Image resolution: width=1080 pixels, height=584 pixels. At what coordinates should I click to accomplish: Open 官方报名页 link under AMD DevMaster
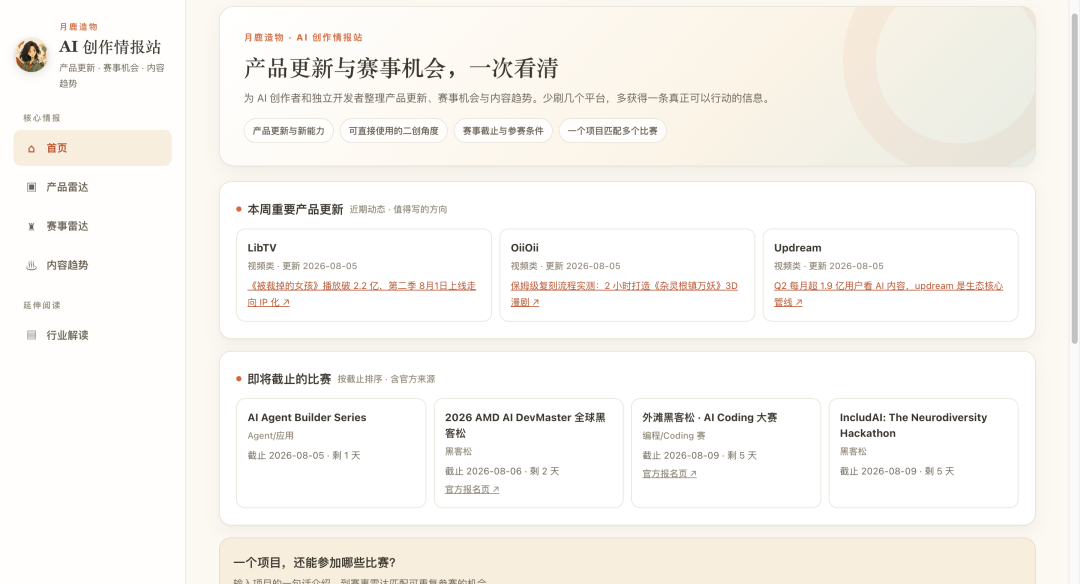point(472,490)
